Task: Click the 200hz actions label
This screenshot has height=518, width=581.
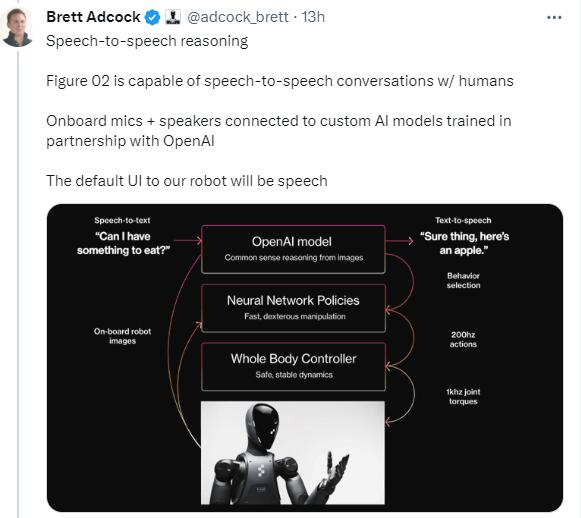Action: pyautogui.click(x=463, y=339)
